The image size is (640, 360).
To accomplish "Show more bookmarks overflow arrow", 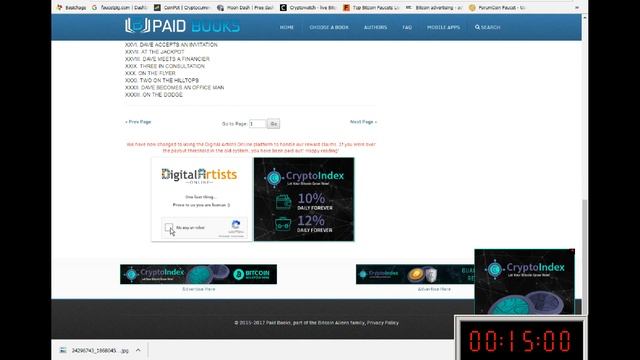I will pyautogui.click(x=577, y=7).
